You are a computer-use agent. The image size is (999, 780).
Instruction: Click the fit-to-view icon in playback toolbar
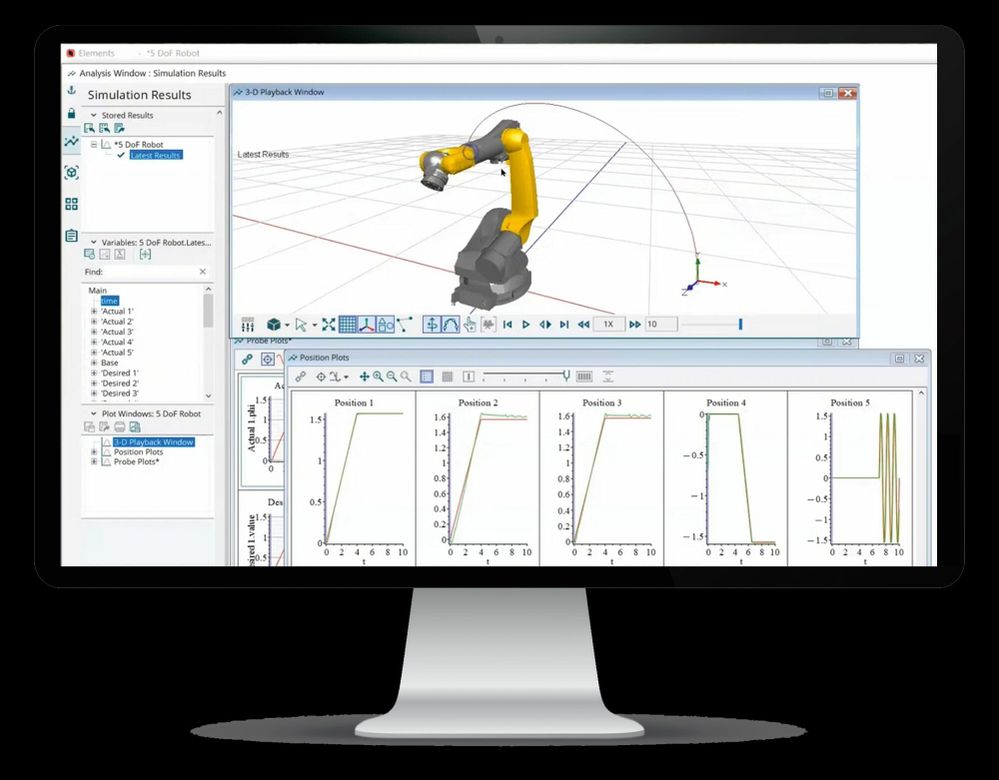[x=328, y=324]
